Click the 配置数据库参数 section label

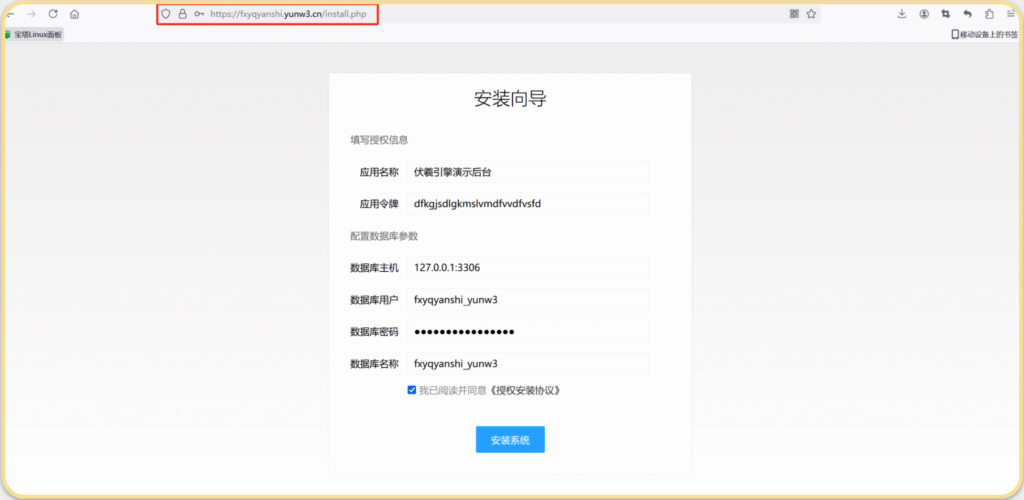pos(384,236)
